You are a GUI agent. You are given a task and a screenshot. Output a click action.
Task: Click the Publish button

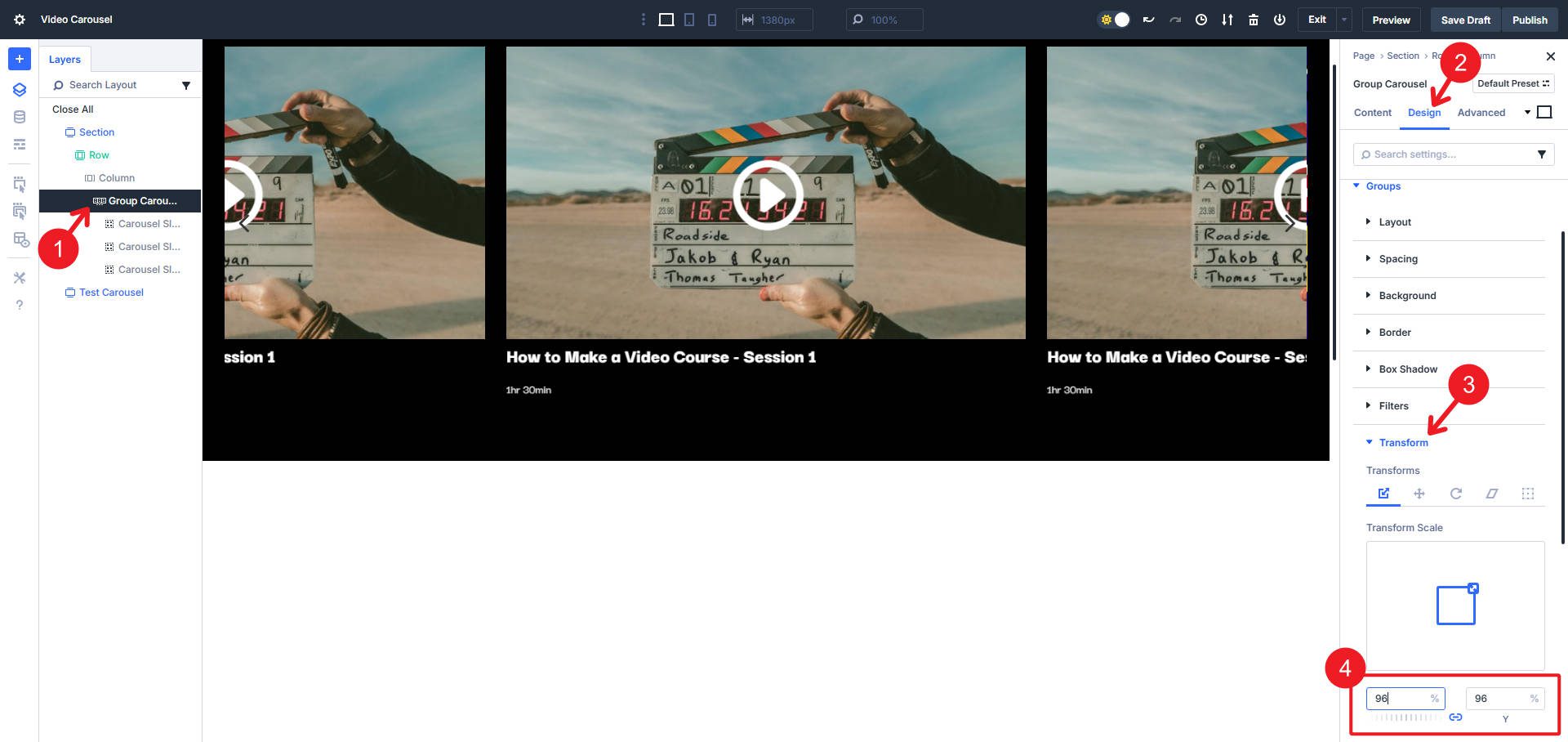1529,20
